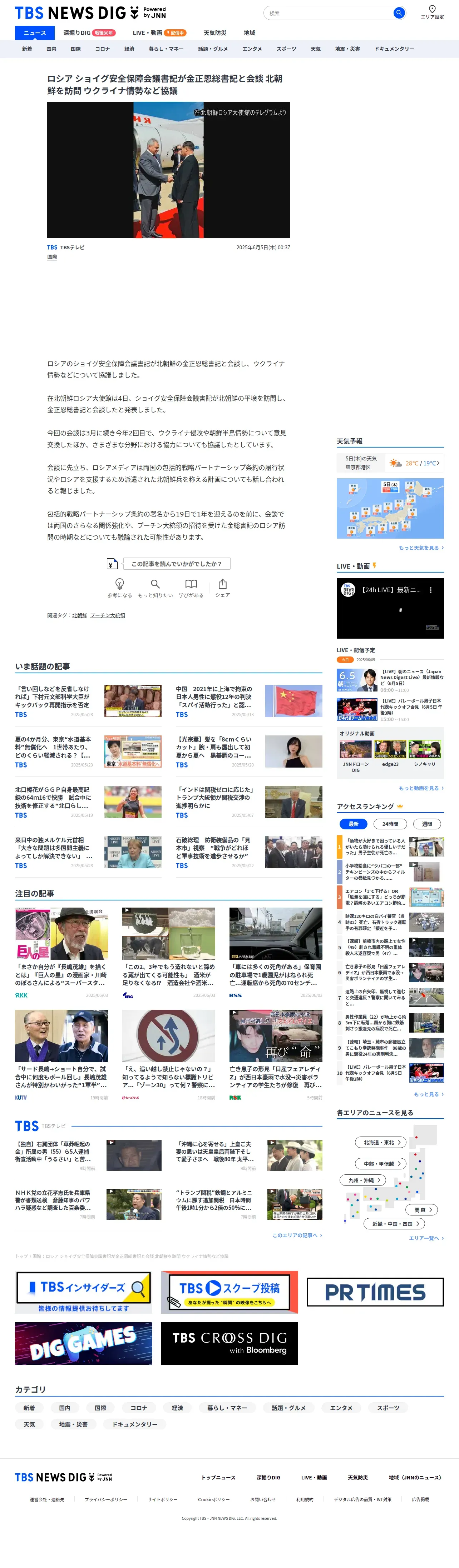The height and width of the screenshot is (1568, 459).
Task: Select the 天気防災 tab
Action: (214, 33)
